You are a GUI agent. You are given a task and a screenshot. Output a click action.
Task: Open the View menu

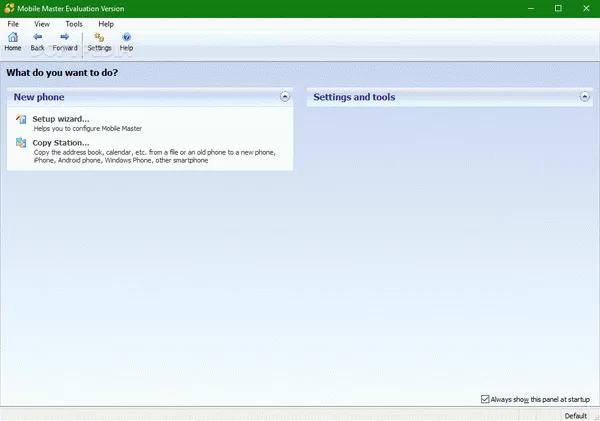42,24
